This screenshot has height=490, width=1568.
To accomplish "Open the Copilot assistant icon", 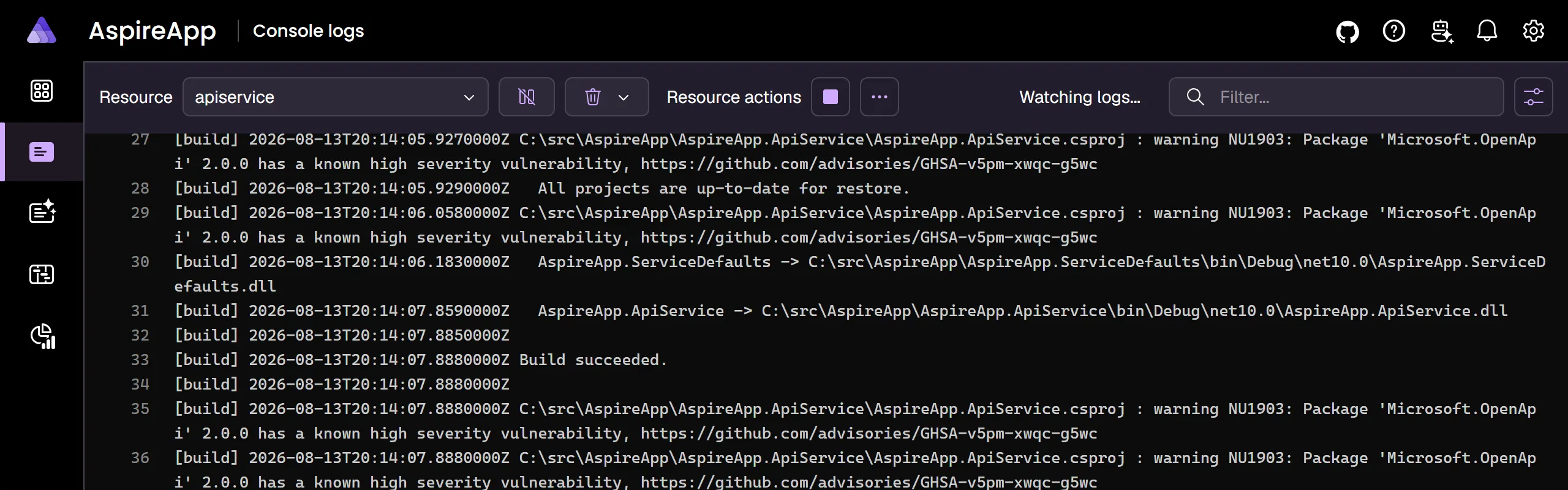I will [1441, 31].
